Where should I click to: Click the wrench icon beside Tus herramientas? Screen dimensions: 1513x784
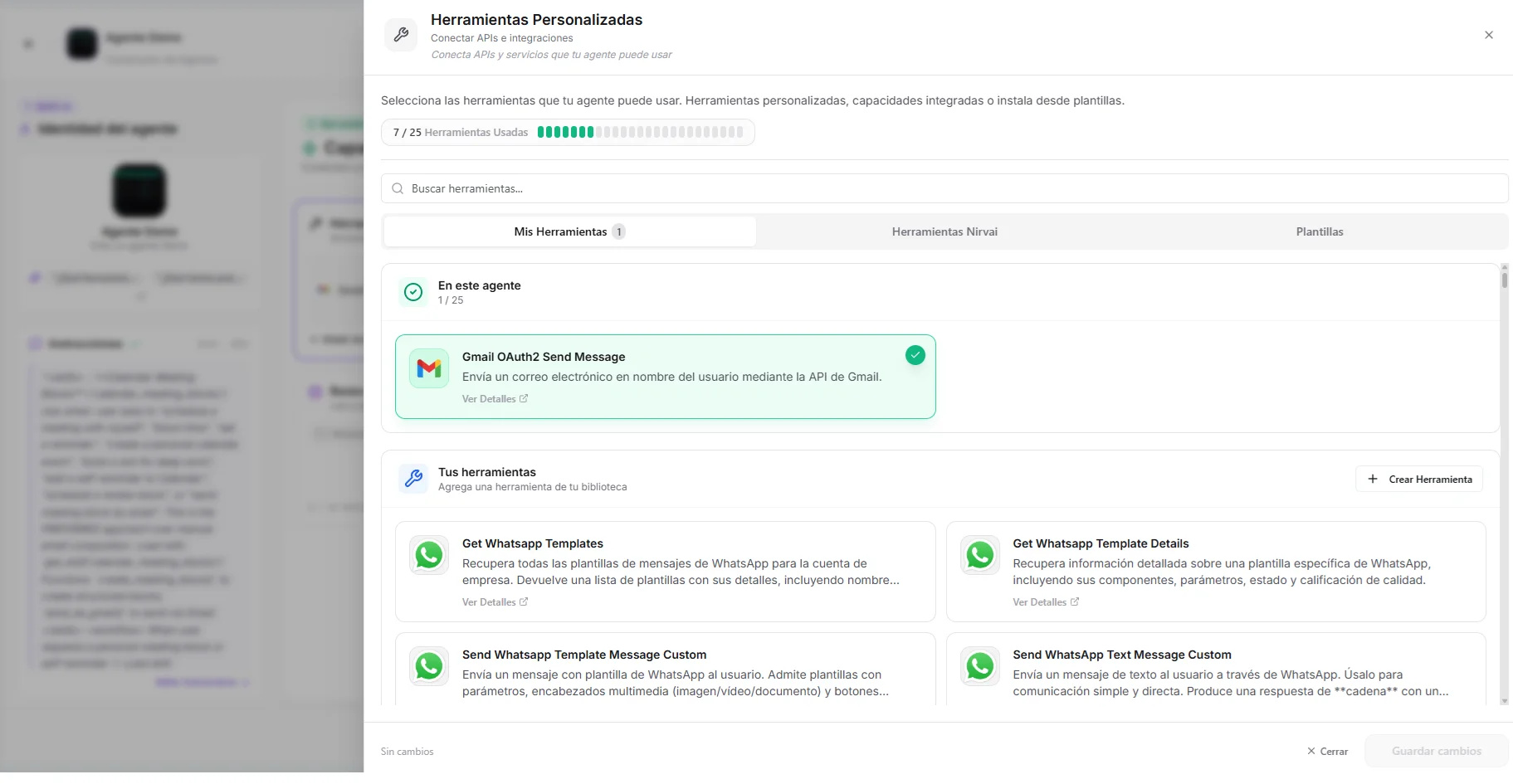413,479
